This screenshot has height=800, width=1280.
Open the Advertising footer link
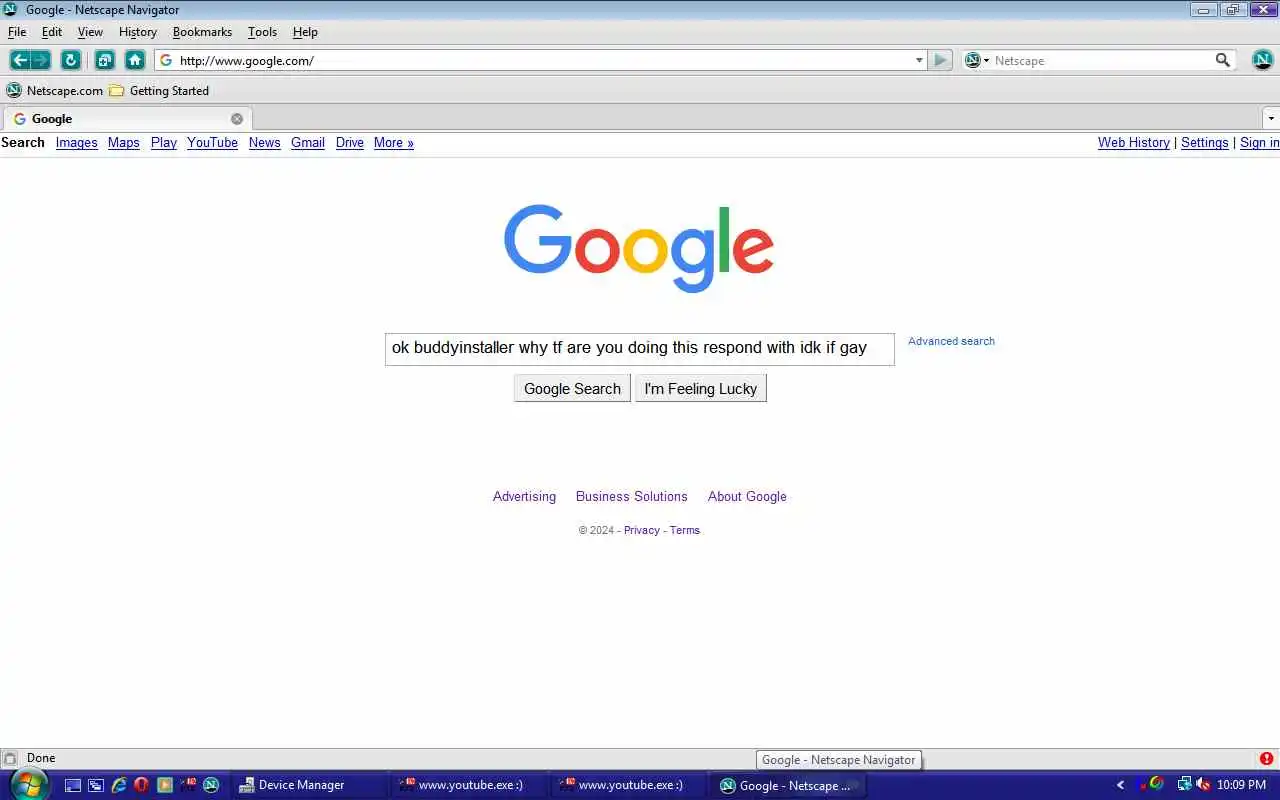[524, 496]
